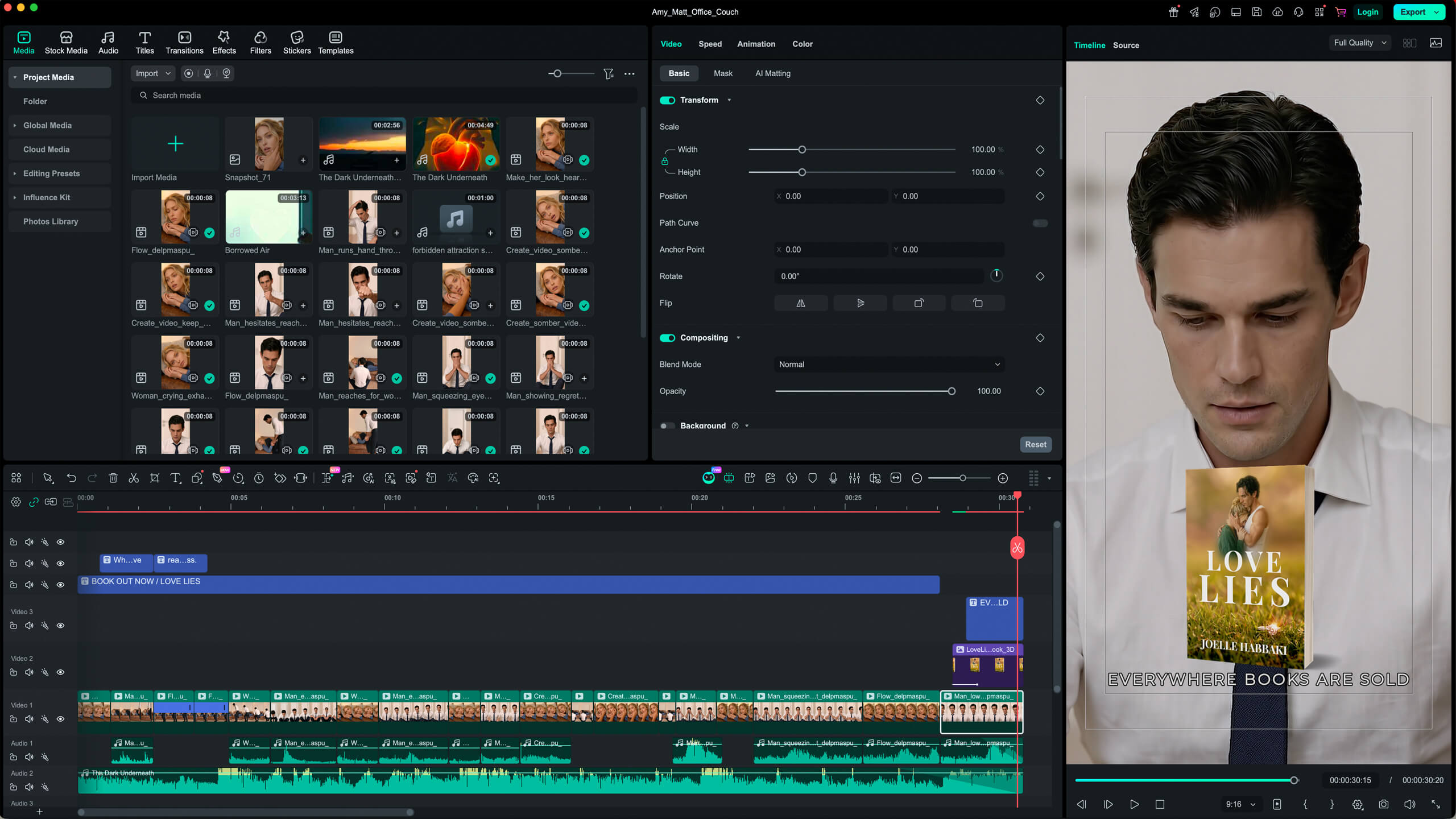Open the Effects panel
The width and height of the screenshot is (1456, 819).
pos(224,43)
